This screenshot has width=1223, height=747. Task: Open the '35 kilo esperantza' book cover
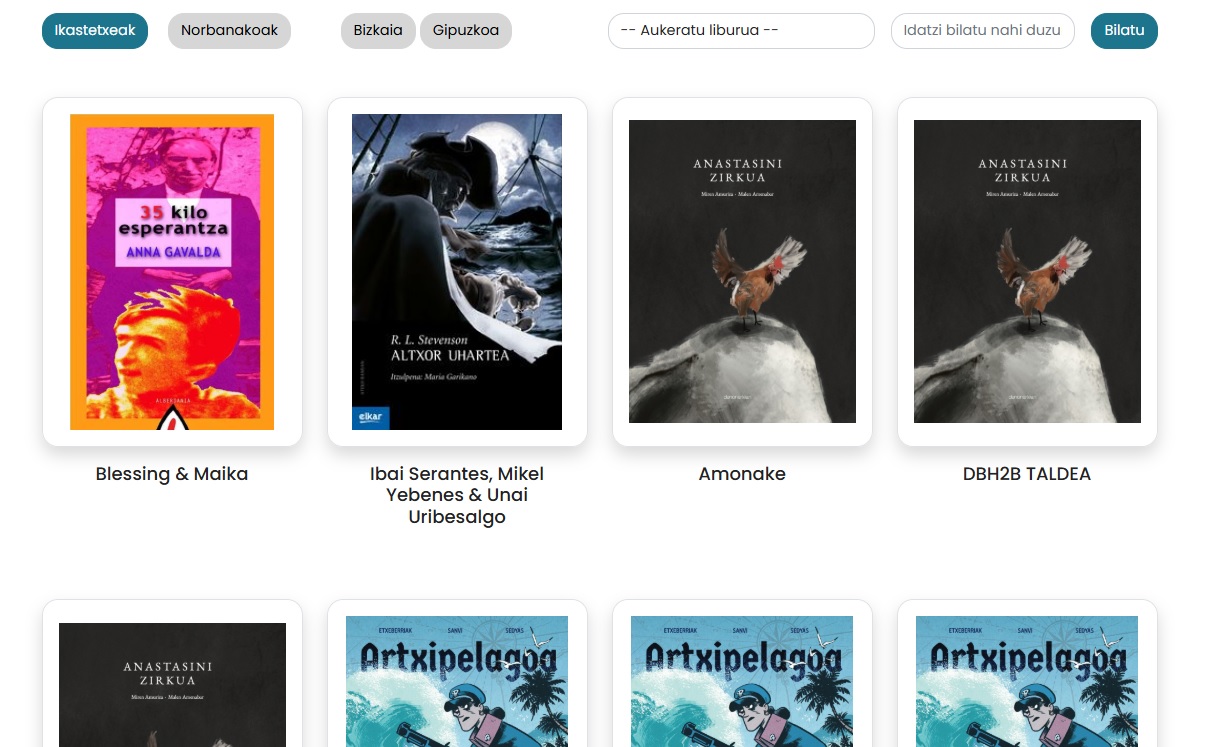click(172, 271)
